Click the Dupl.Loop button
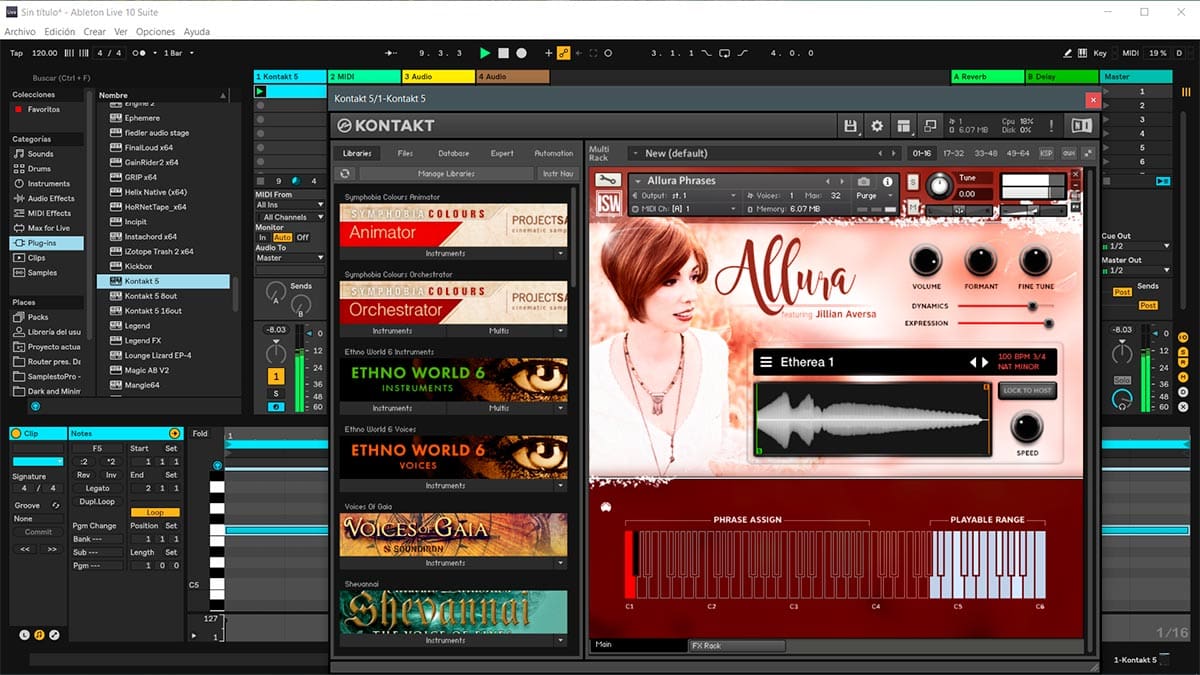 [97, 501]
